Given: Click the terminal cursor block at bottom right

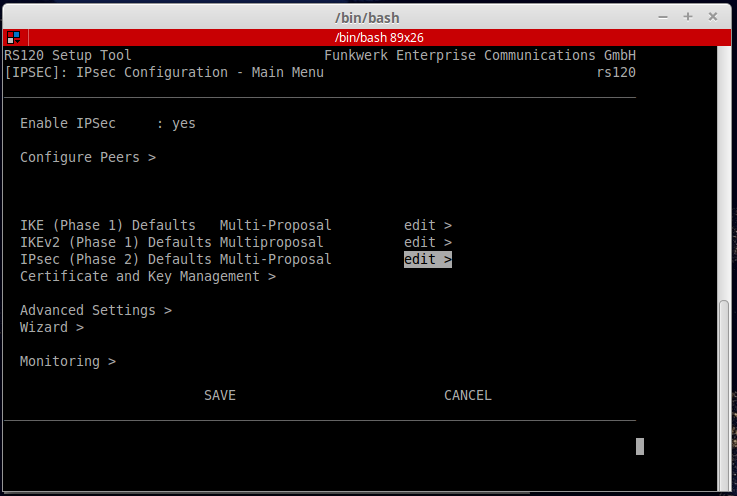Looking at the screenshot, I should tap(640, 447).
